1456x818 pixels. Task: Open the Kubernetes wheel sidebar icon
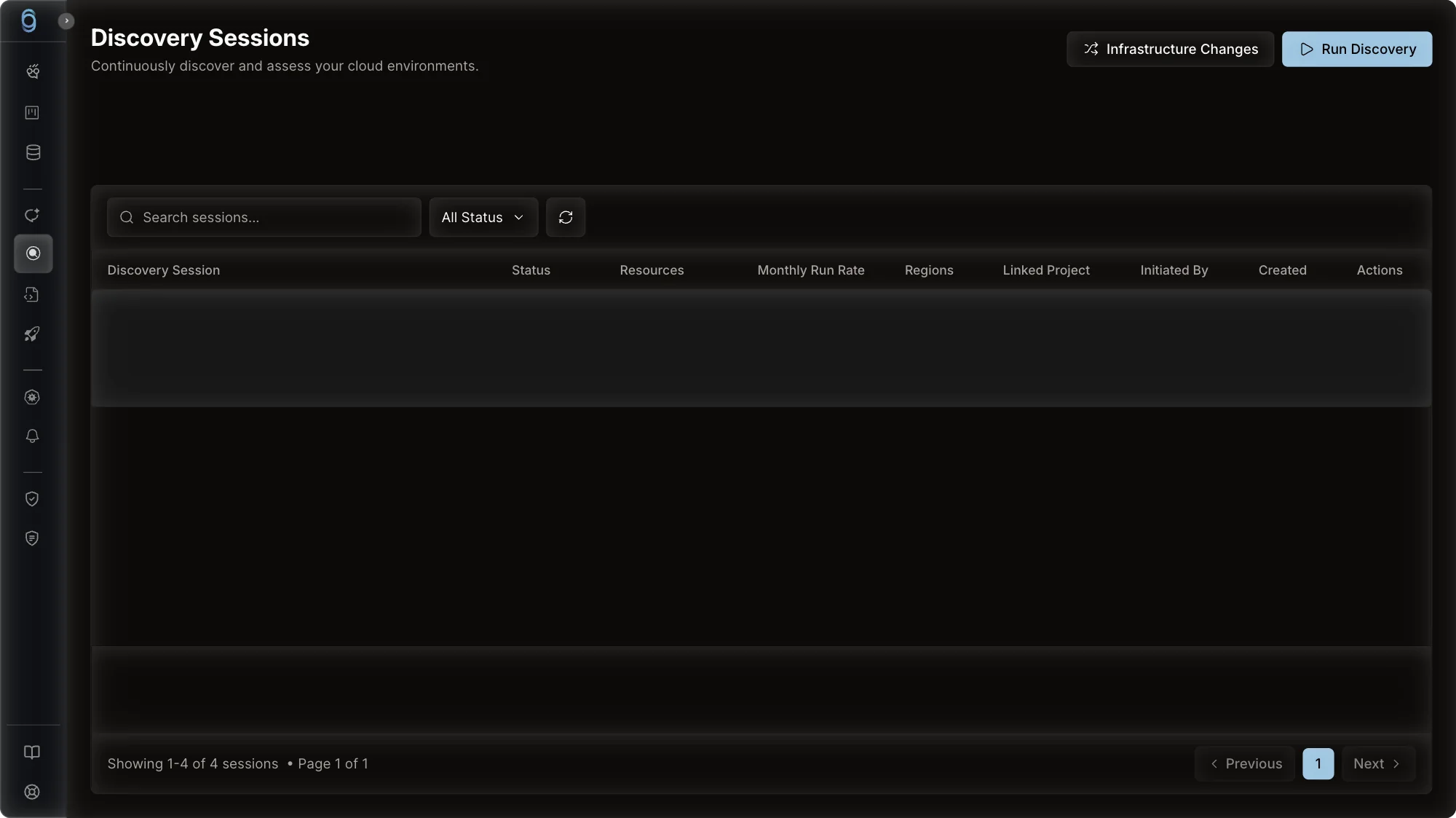pyautogui.click(x=33, y=397)
